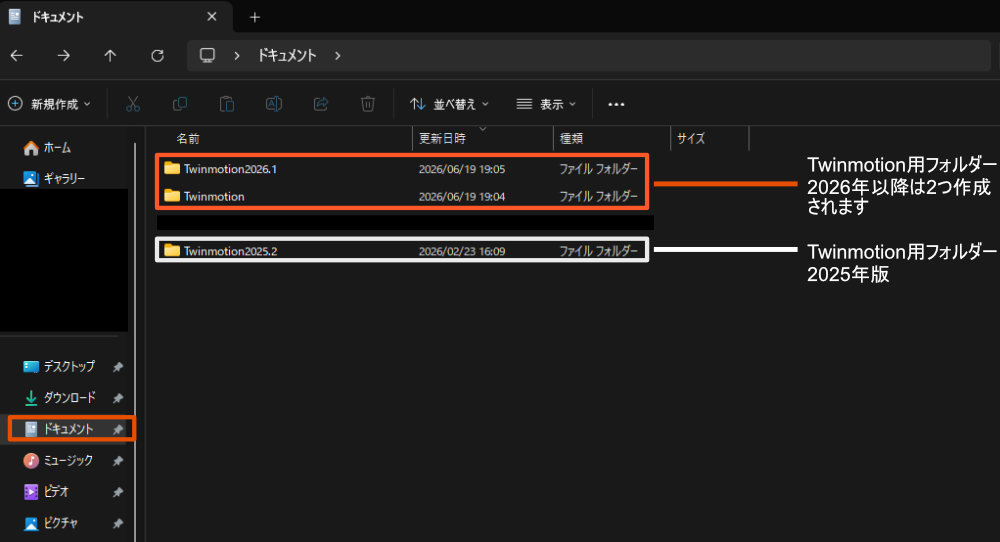Sort by 種類 column header

(x=571, y=138)
